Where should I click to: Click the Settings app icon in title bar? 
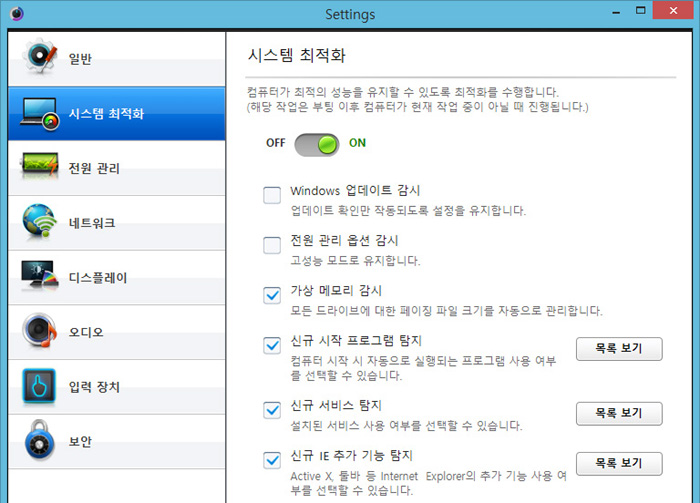(17, 13)
